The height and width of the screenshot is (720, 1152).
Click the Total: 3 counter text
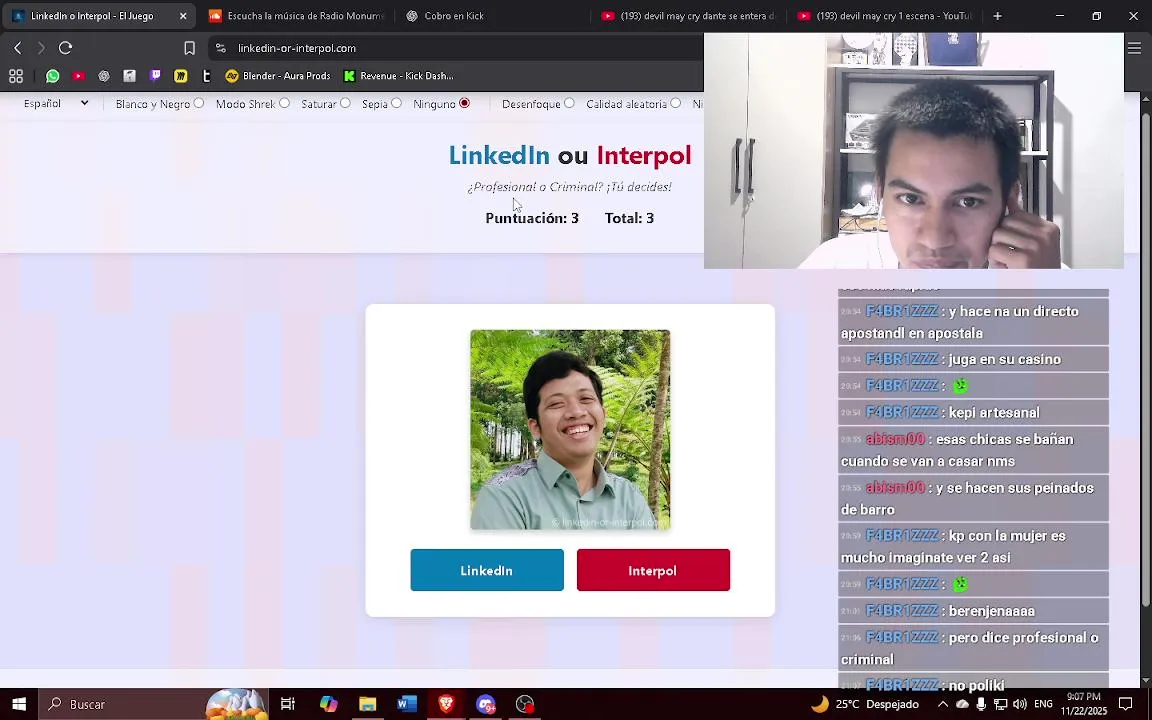(x=629, y=218)
